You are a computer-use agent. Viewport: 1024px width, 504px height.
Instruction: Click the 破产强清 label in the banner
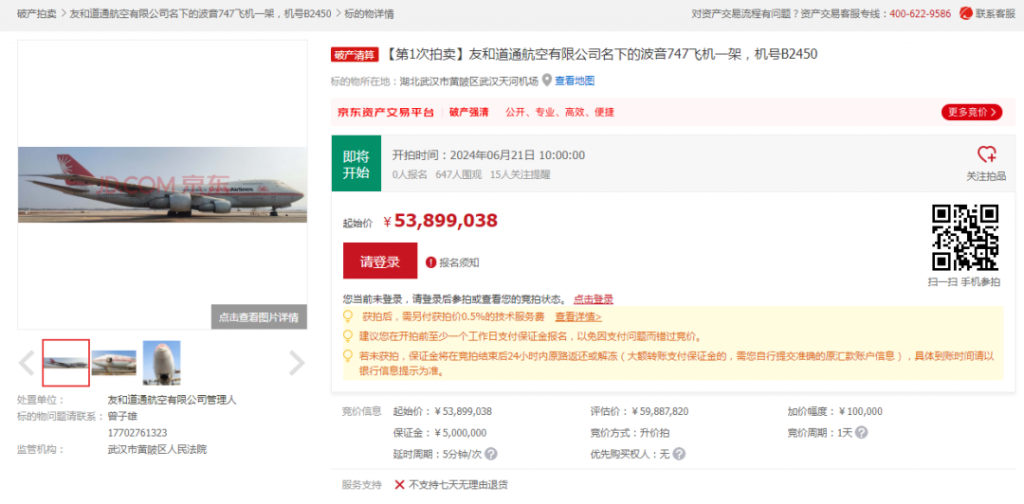tap(469, 112)
